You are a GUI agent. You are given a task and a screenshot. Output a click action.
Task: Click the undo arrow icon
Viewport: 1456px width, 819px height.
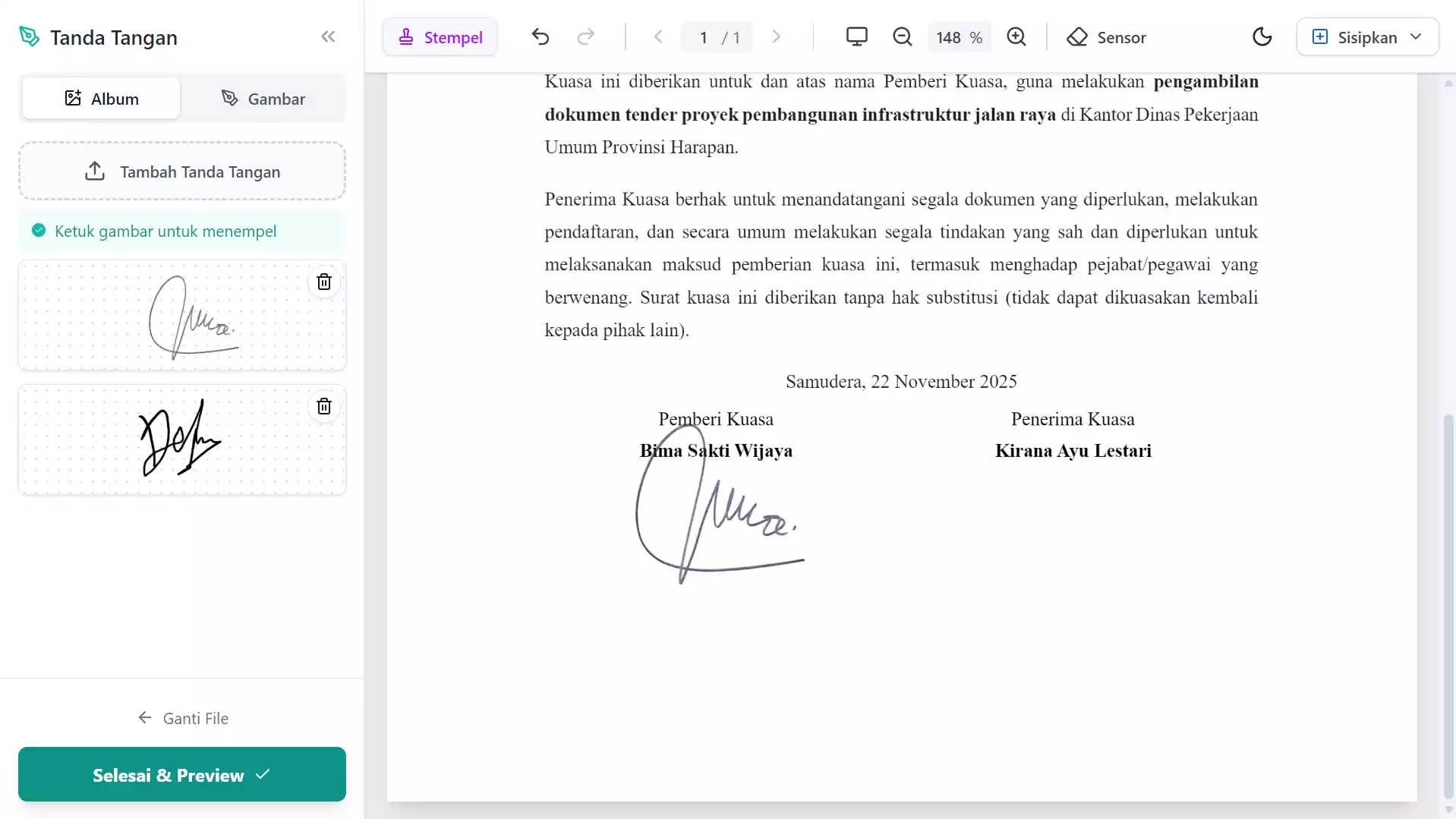pyautogui.click(x=540, y=37)
